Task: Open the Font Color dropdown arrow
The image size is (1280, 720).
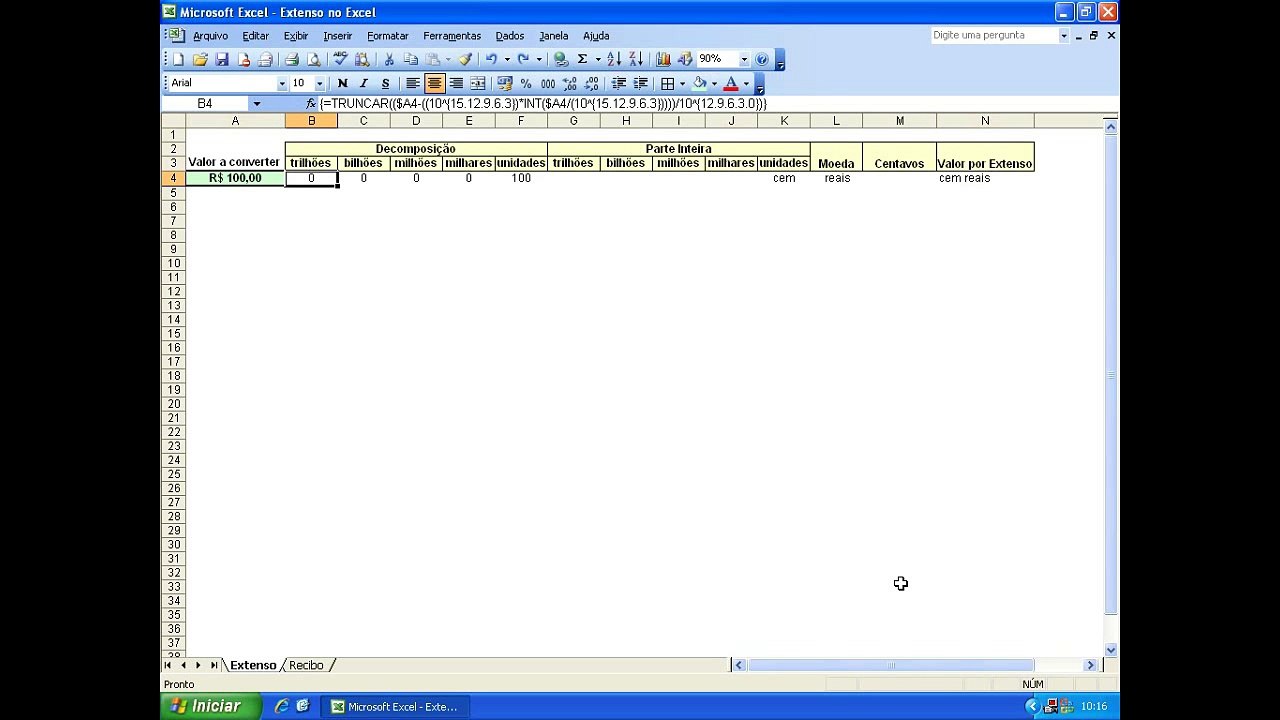Action: (746, 83)
